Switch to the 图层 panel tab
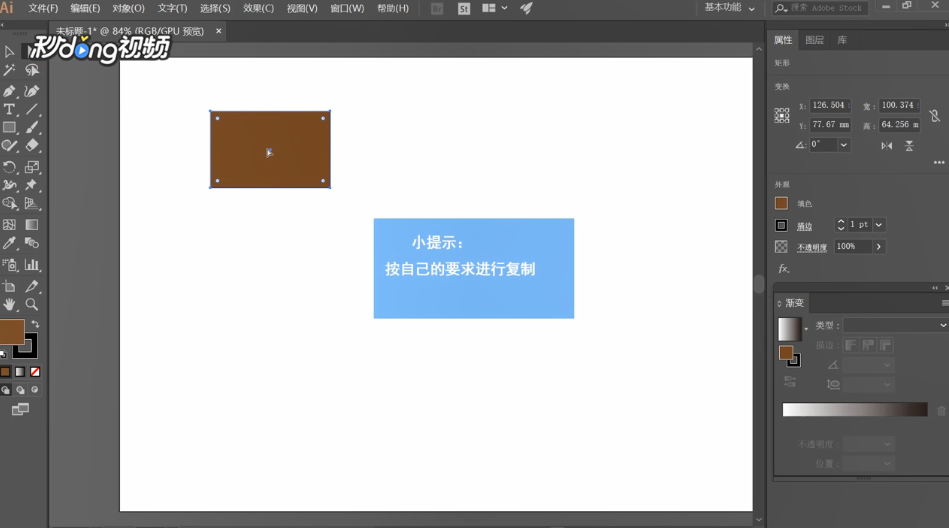This screenshot has height=528, width=949. point(815,40)
